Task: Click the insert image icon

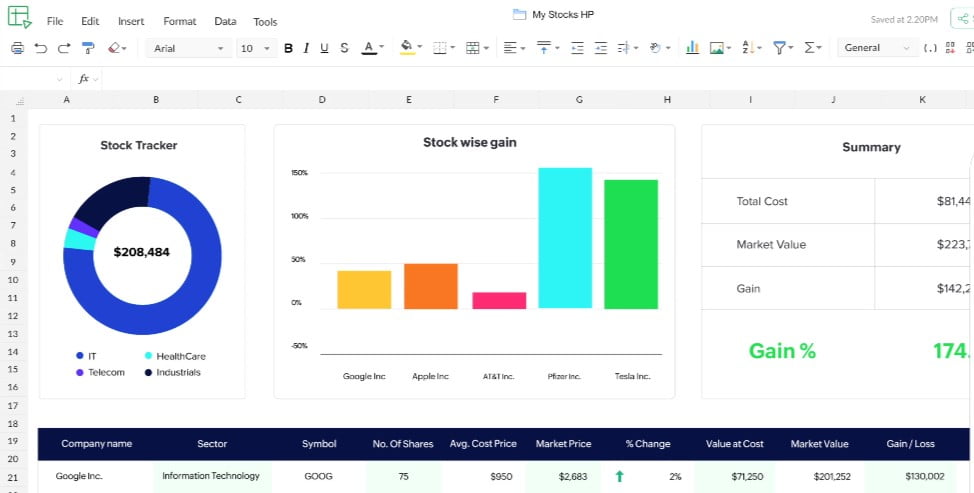Action: coord(717,48)
